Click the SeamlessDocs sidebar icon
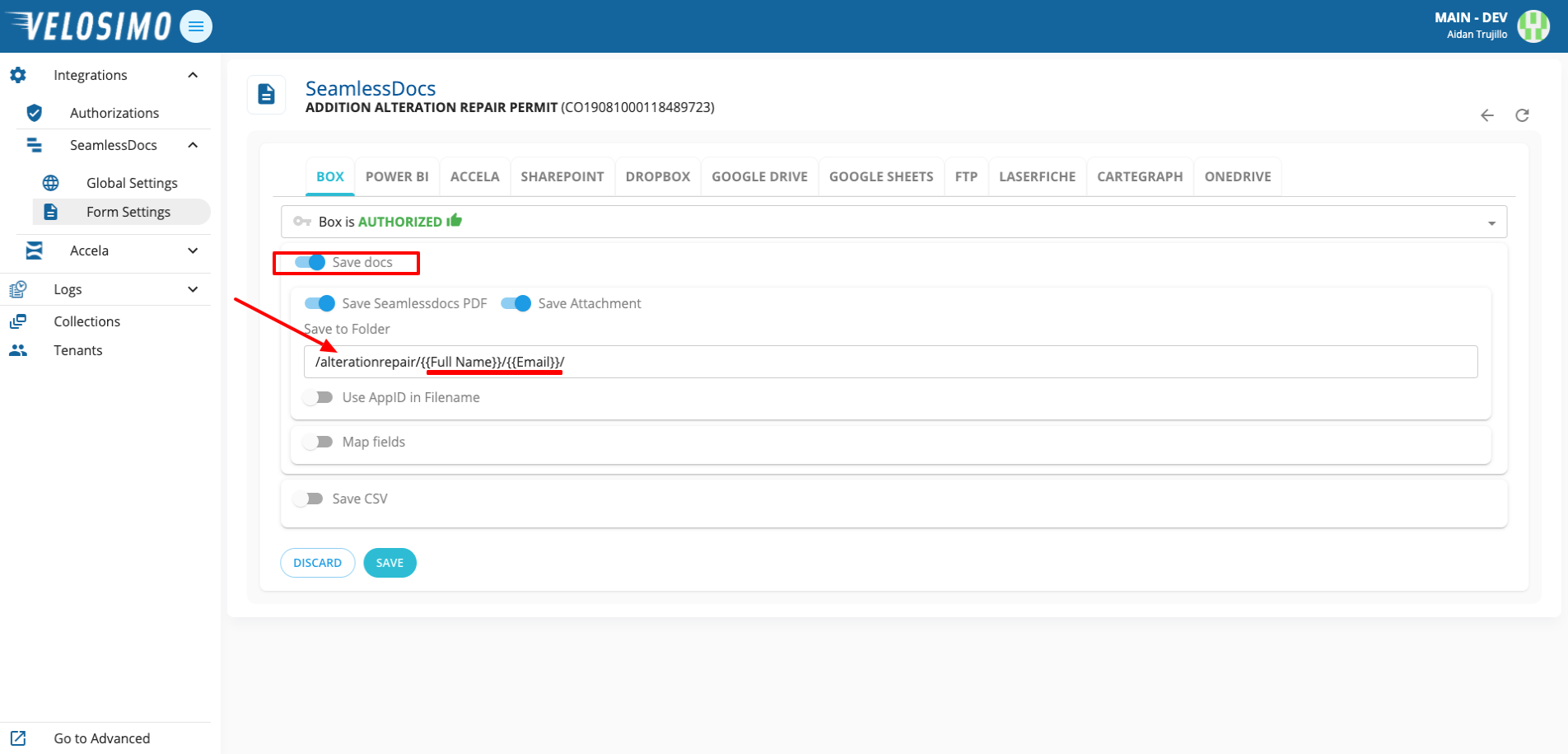 tap(35, 145)
